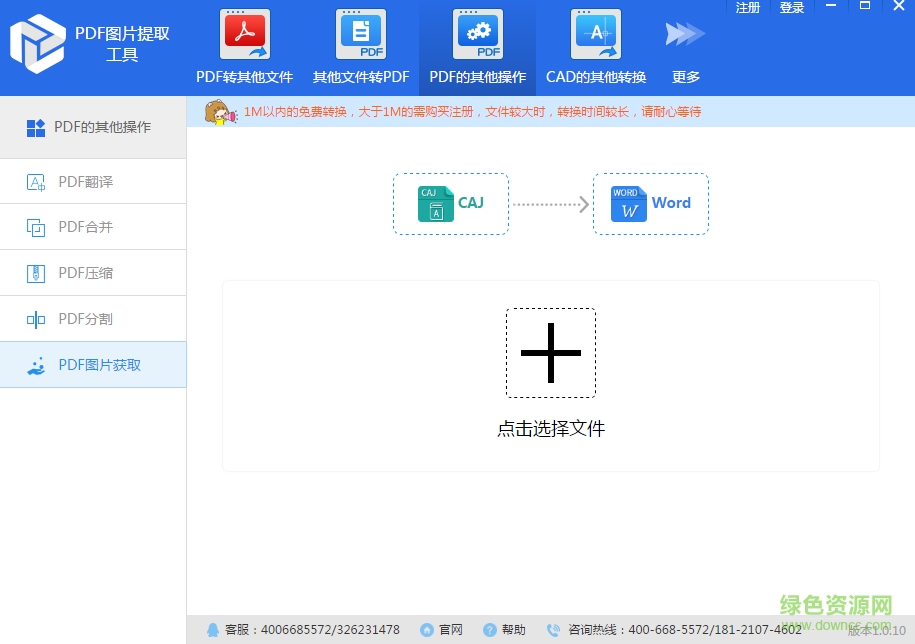Click the 登录 login link
Viewport: 915px width, 644px height.
pos(791,7)
